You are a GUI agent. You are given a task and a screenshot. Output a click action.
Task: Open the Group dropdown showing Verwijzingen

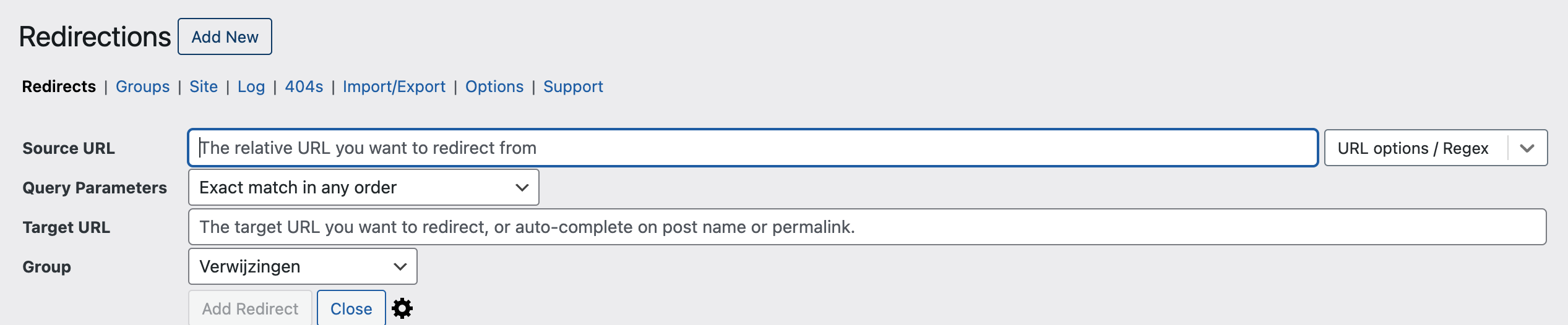point(303,266)
